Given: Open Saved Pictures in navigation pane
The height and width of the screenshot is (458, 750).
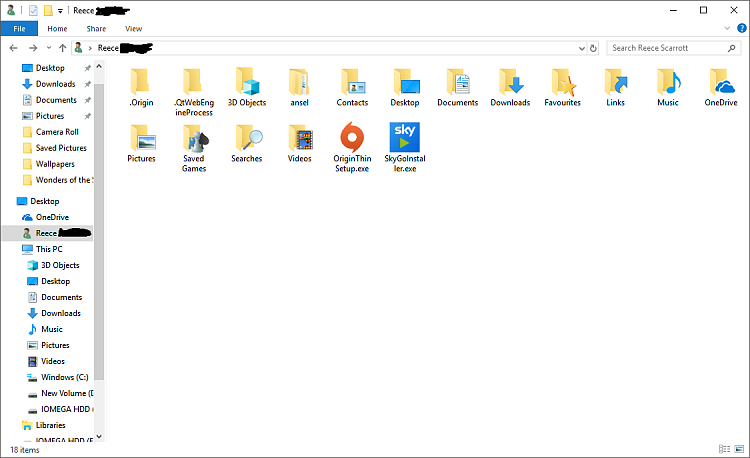Looking at the screenshot, I should [x=61, y=148].
